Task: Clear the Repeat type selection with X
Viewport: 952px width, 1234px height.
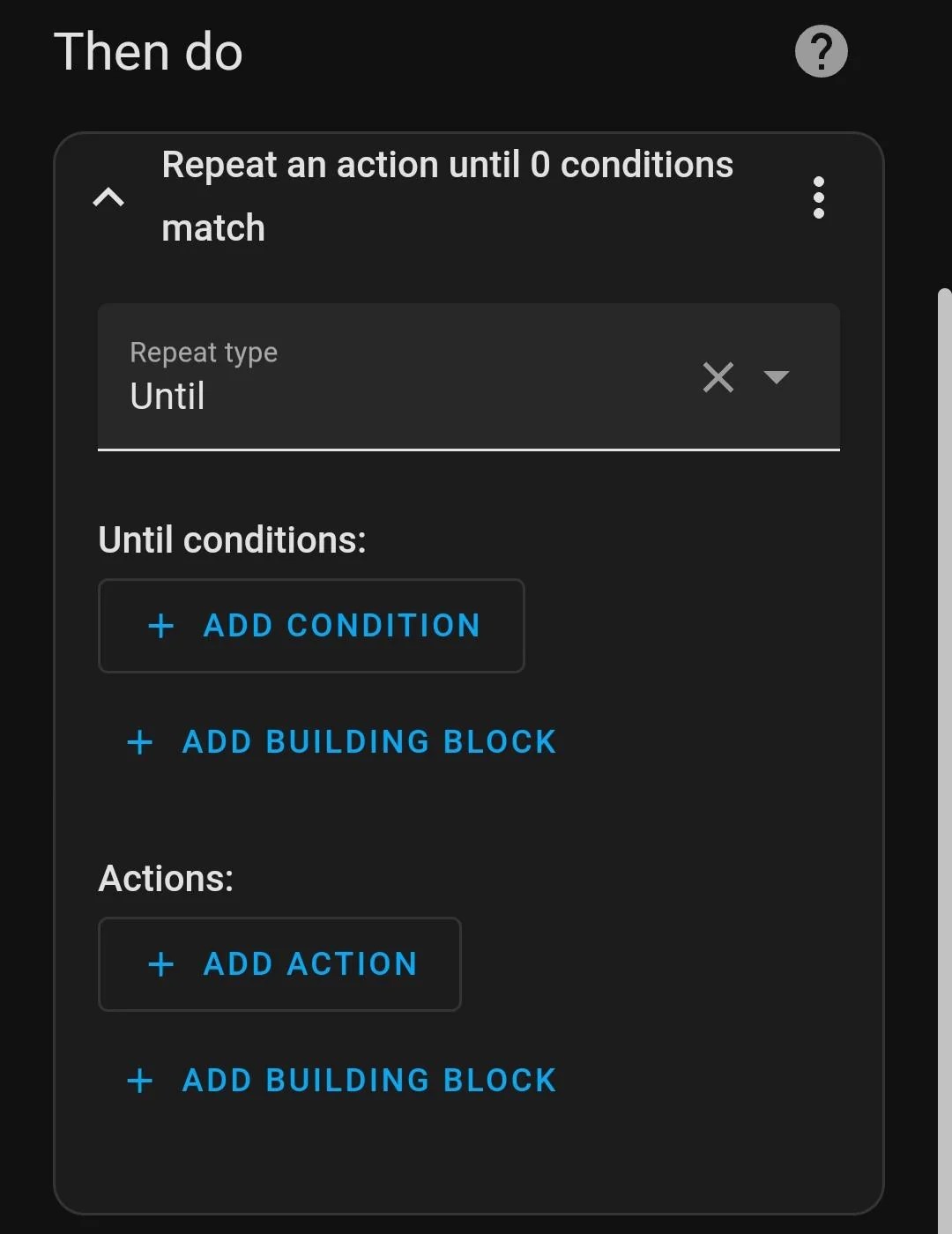Action: (x=718, y=377)
